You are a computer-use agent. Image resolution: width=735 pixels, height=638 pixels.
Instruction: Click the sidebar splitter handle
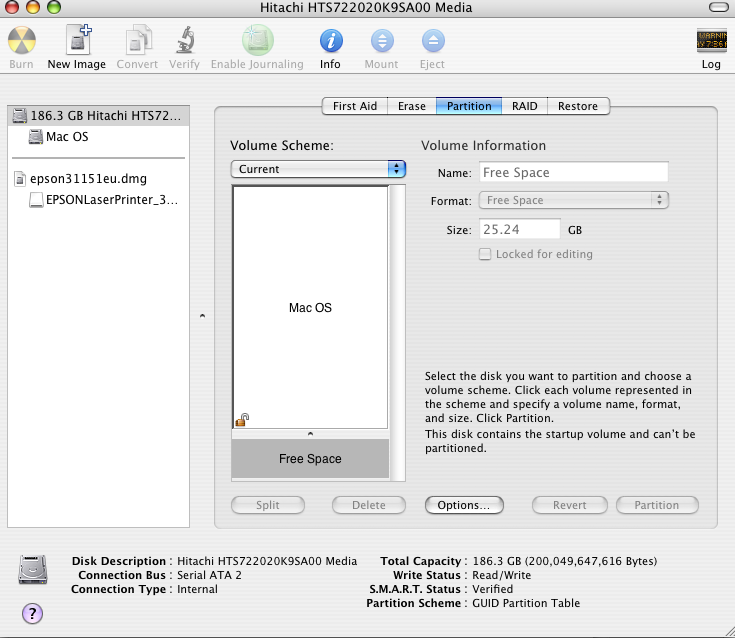coord(202,315)
